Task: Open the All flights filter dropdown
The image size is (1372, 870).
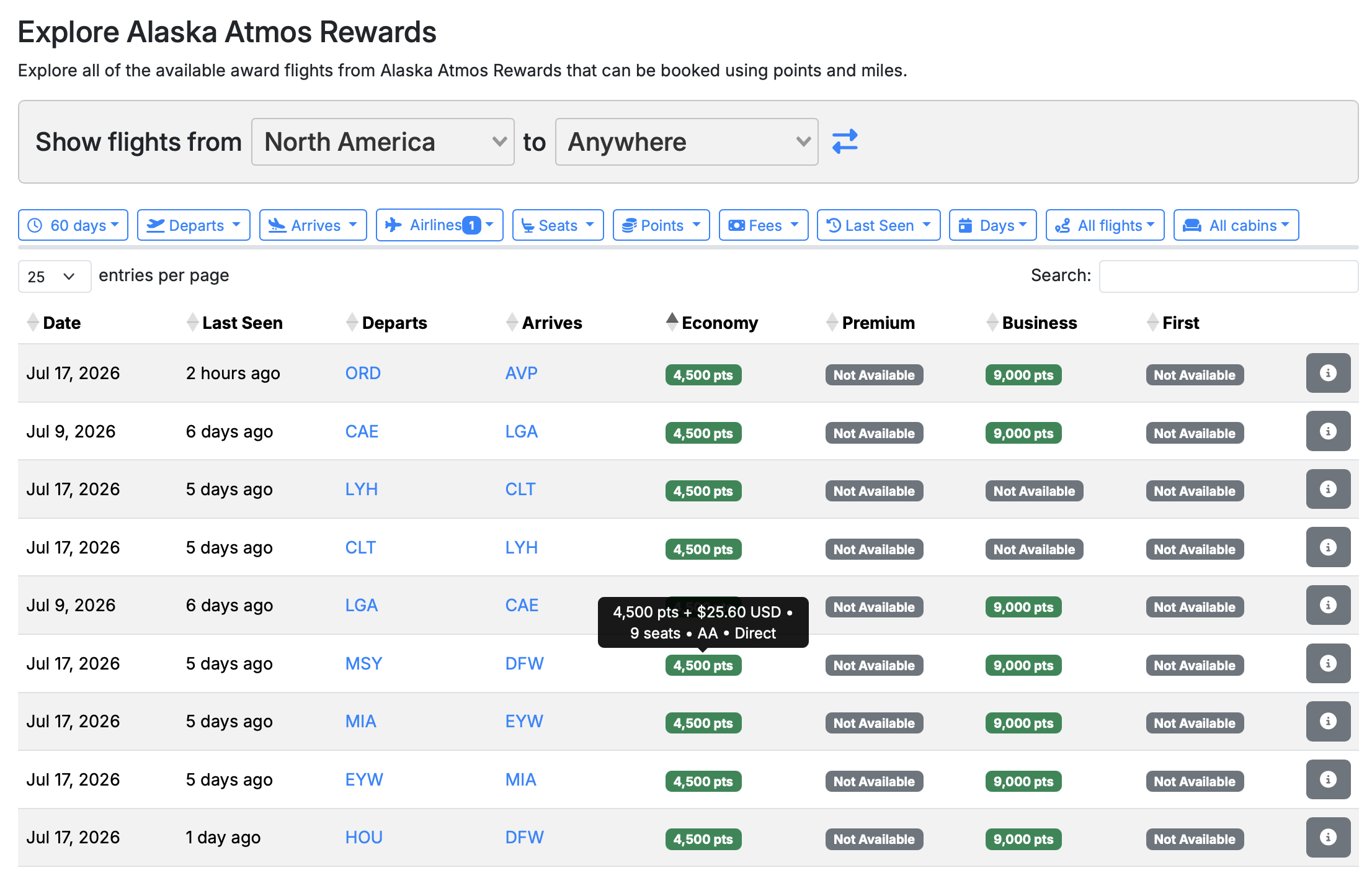Action: 1105,225
